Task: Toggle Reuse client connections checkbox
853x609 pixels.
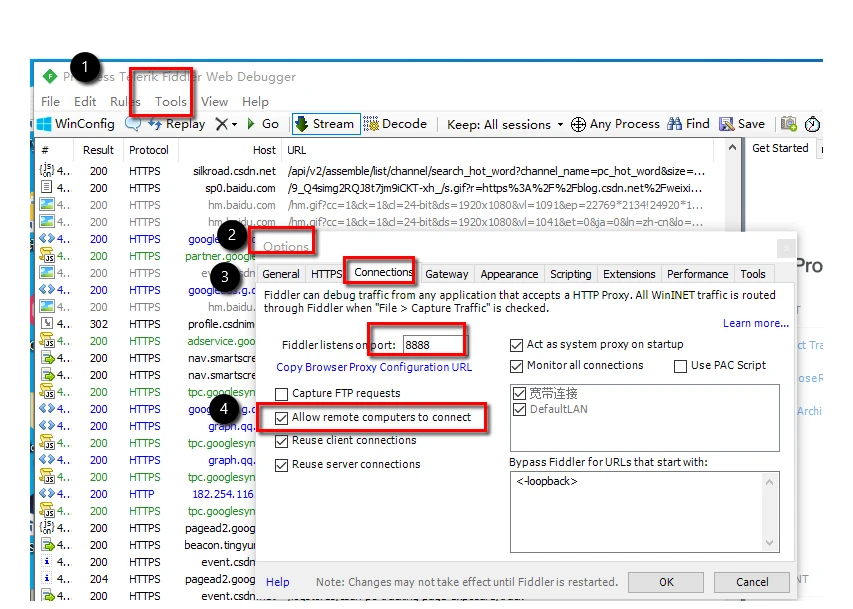Action: [x=281, y=441]
